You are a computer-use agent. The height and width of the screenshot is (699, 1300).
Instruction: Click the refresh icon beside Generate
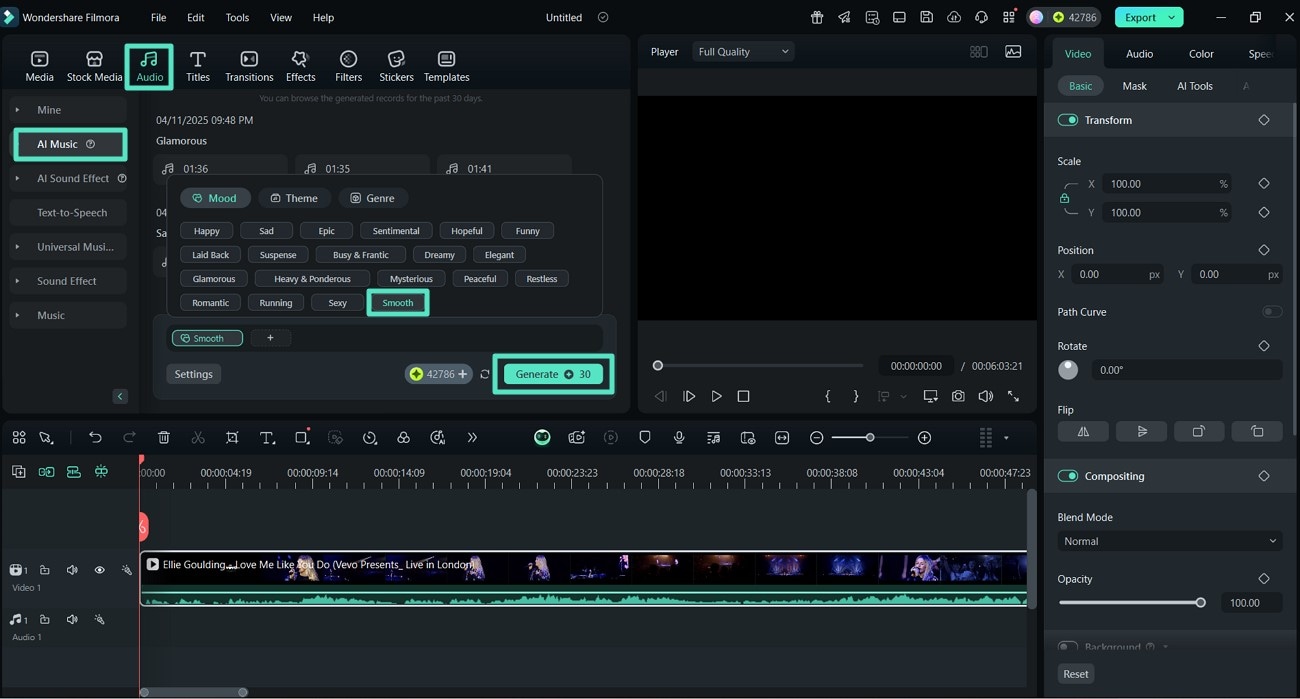pos(485,374)
